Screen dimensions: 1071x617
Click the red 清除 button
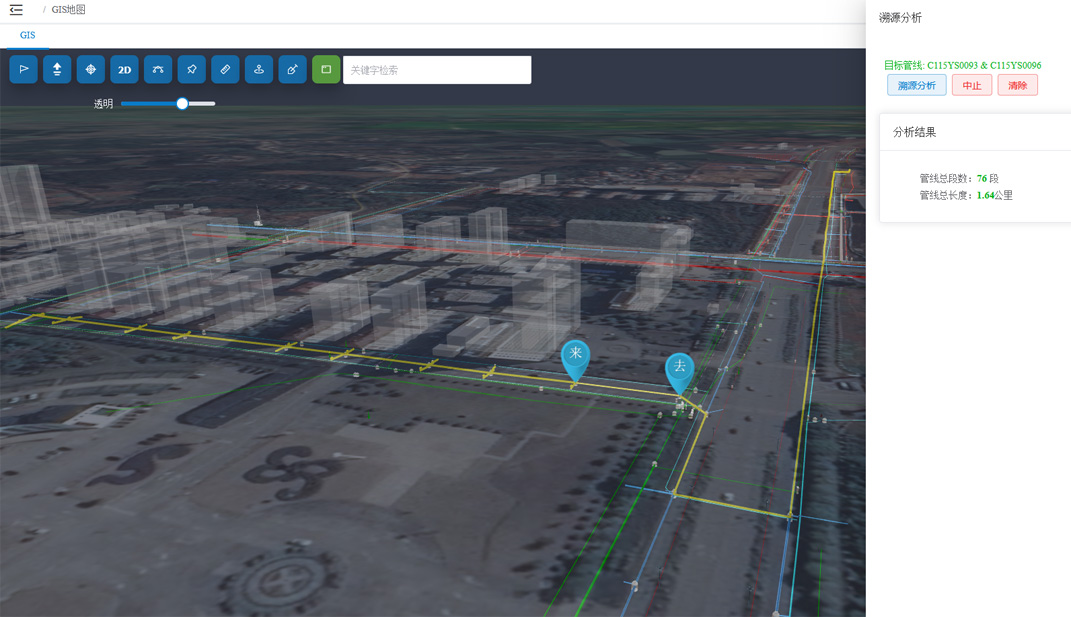click(1017, 85)
